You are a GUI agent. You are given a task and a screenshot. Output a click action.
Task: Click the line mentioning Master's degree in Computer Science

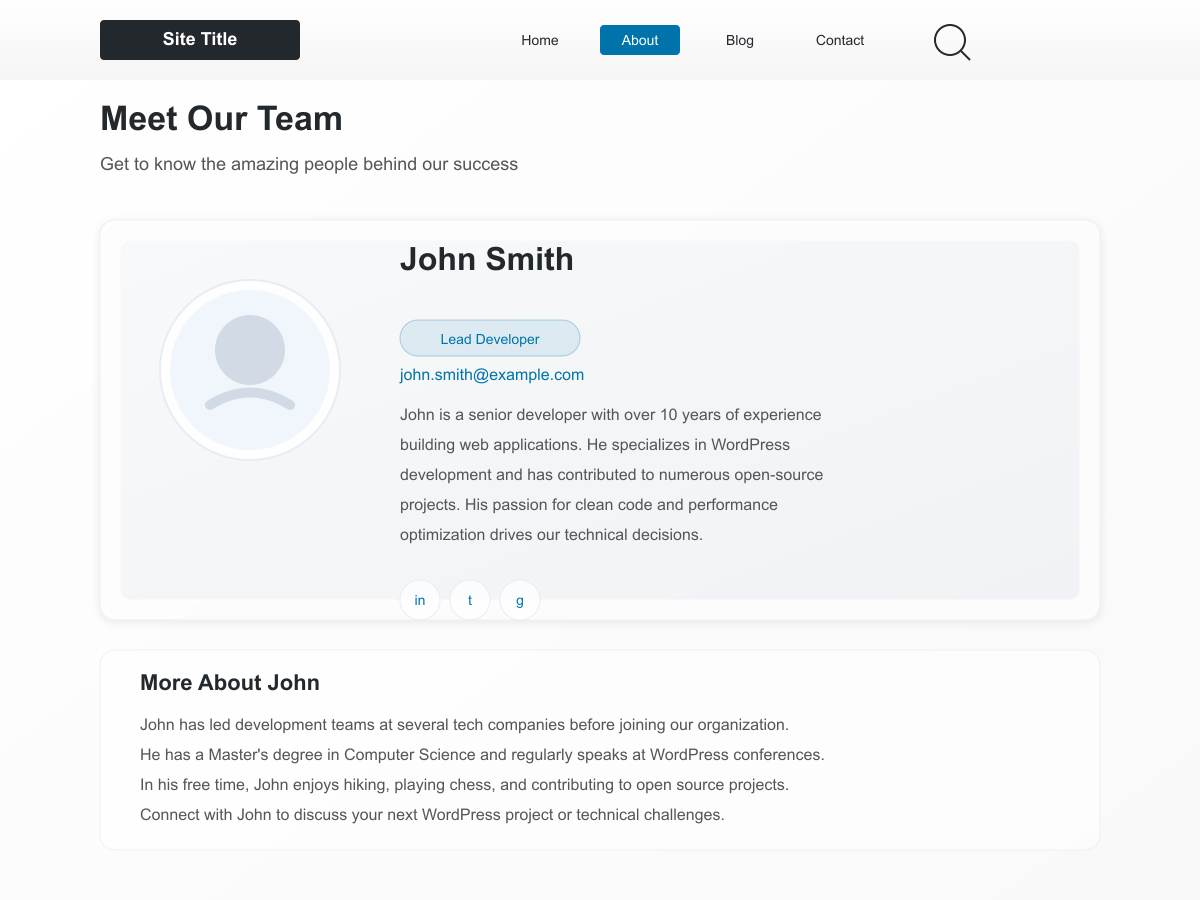[482, 755]
